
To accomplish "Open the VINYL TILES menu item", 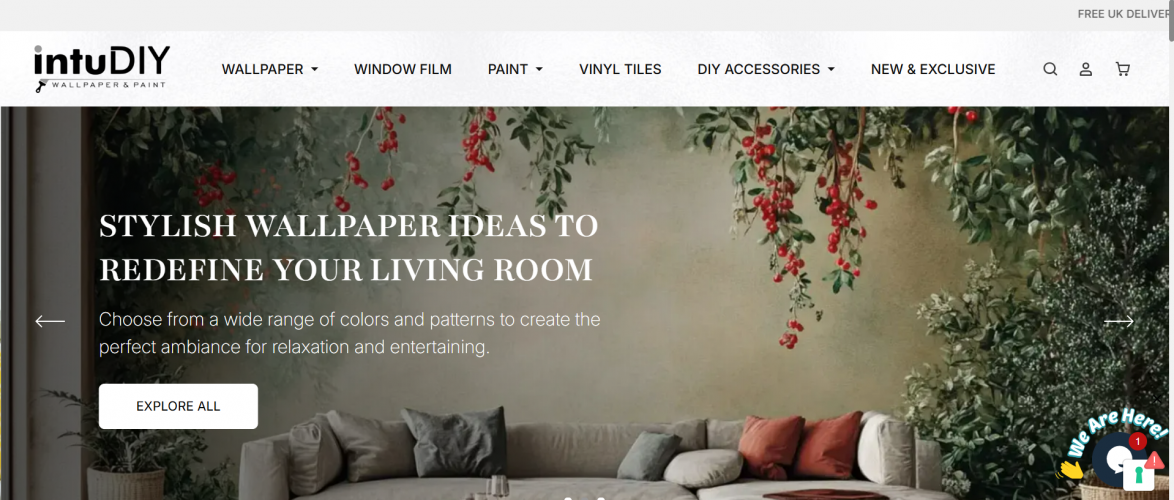I will (620, 70).
